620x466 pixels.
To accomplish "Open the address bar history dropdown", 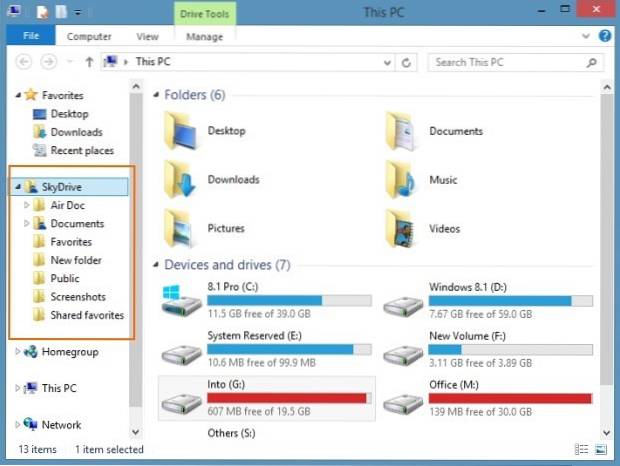I will pyautogui.click(x=386, y=62).
